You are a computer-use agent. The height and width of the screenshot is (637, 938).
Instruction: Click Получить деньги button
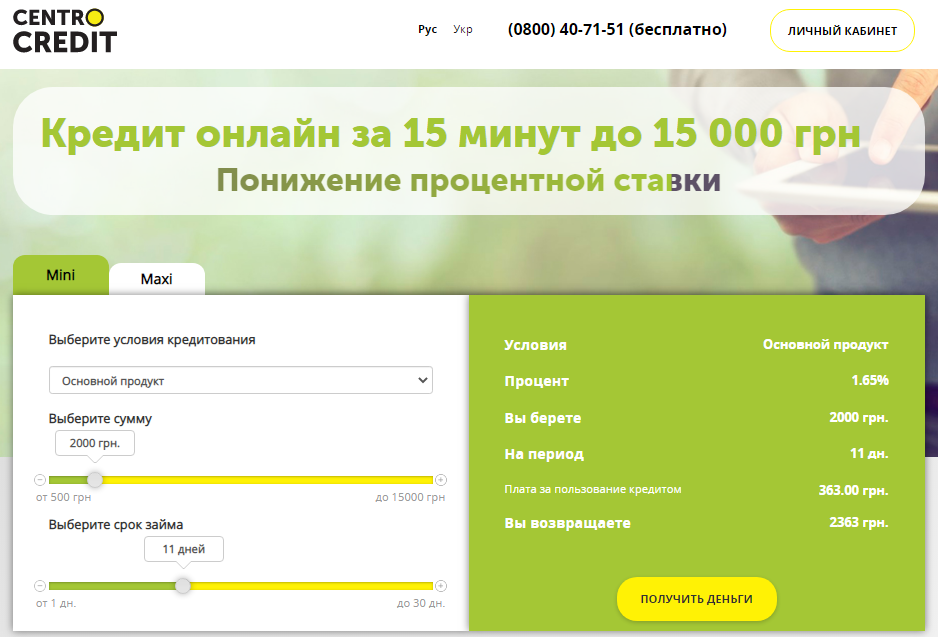coord(696,599)
